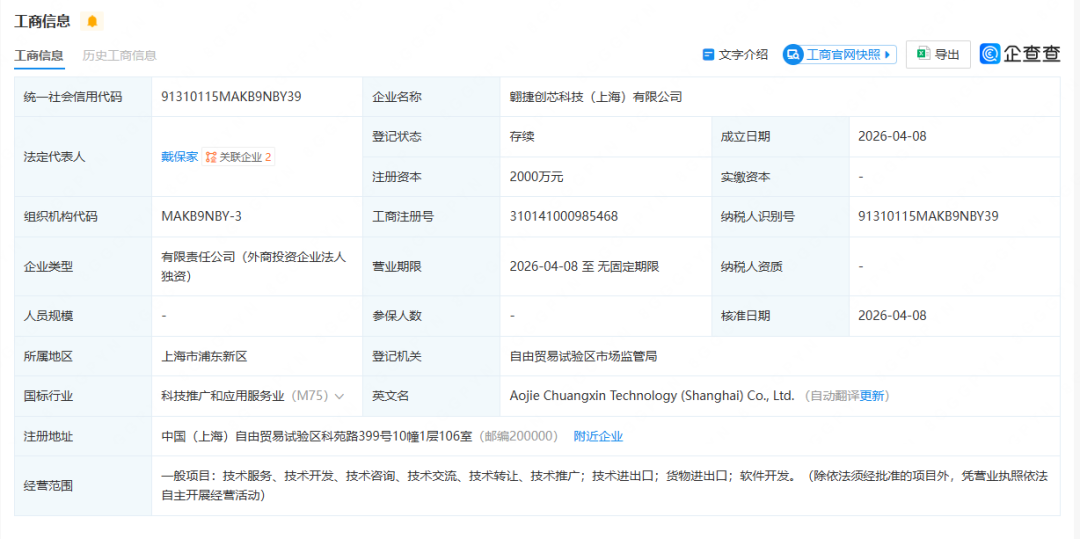This screenshot has height=539, width=1080.
Task: Expand the M75 industry classification chevron
Action: tap(340, 396)
